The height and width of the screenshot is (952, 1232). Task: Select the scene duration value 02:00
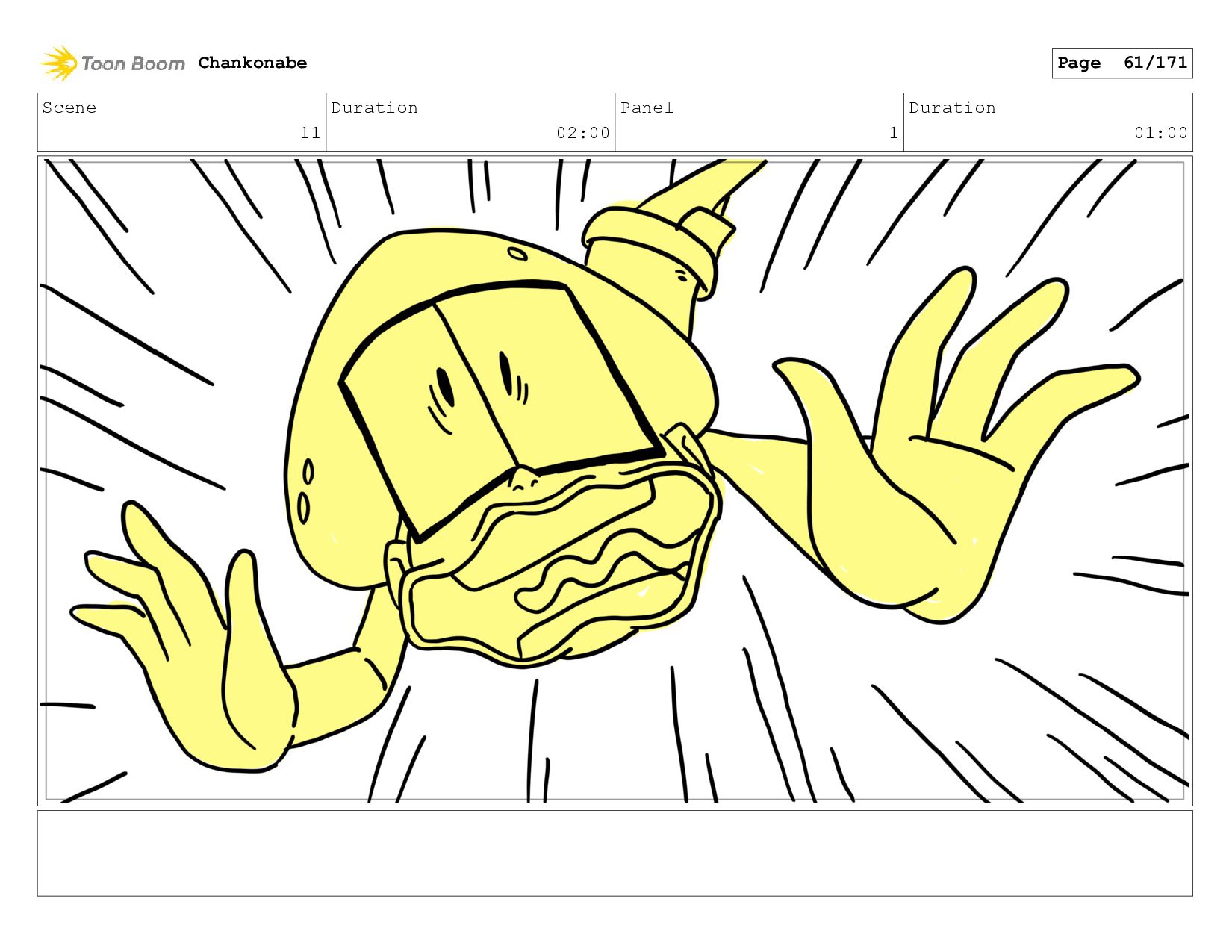click(x=582, y=133)
